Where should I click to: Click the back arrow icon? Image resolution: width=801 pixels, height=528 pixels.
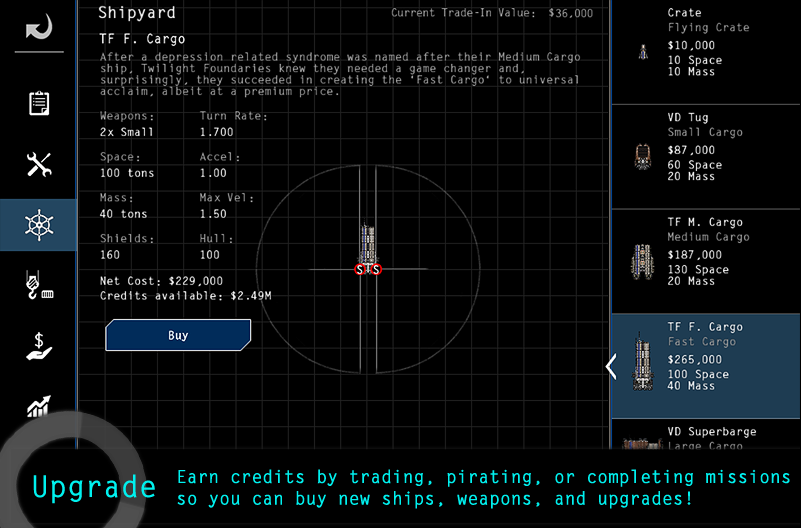(39, 27)
